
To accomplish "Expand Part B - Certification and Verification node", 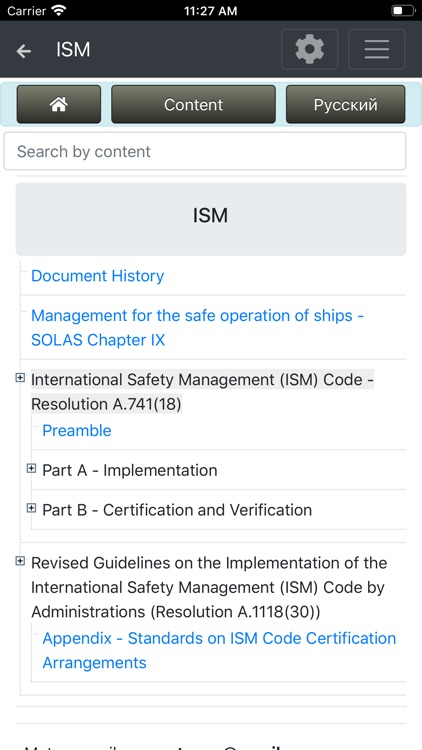I will tap(31, 508).
